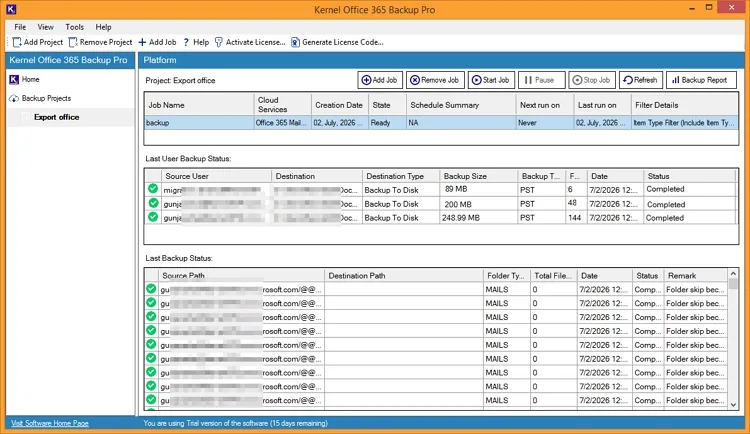Click the Backup Size column header
This screenshot has height=434, width=750.
pos(478,176)
